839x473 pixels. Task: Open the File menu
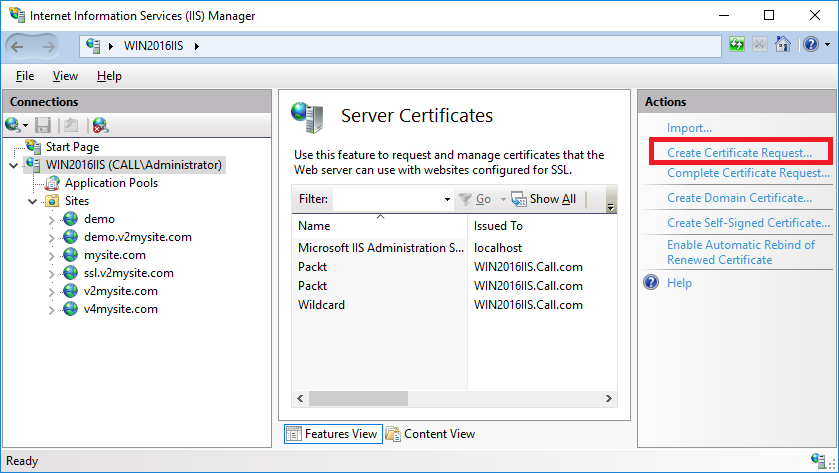point(25,76)
